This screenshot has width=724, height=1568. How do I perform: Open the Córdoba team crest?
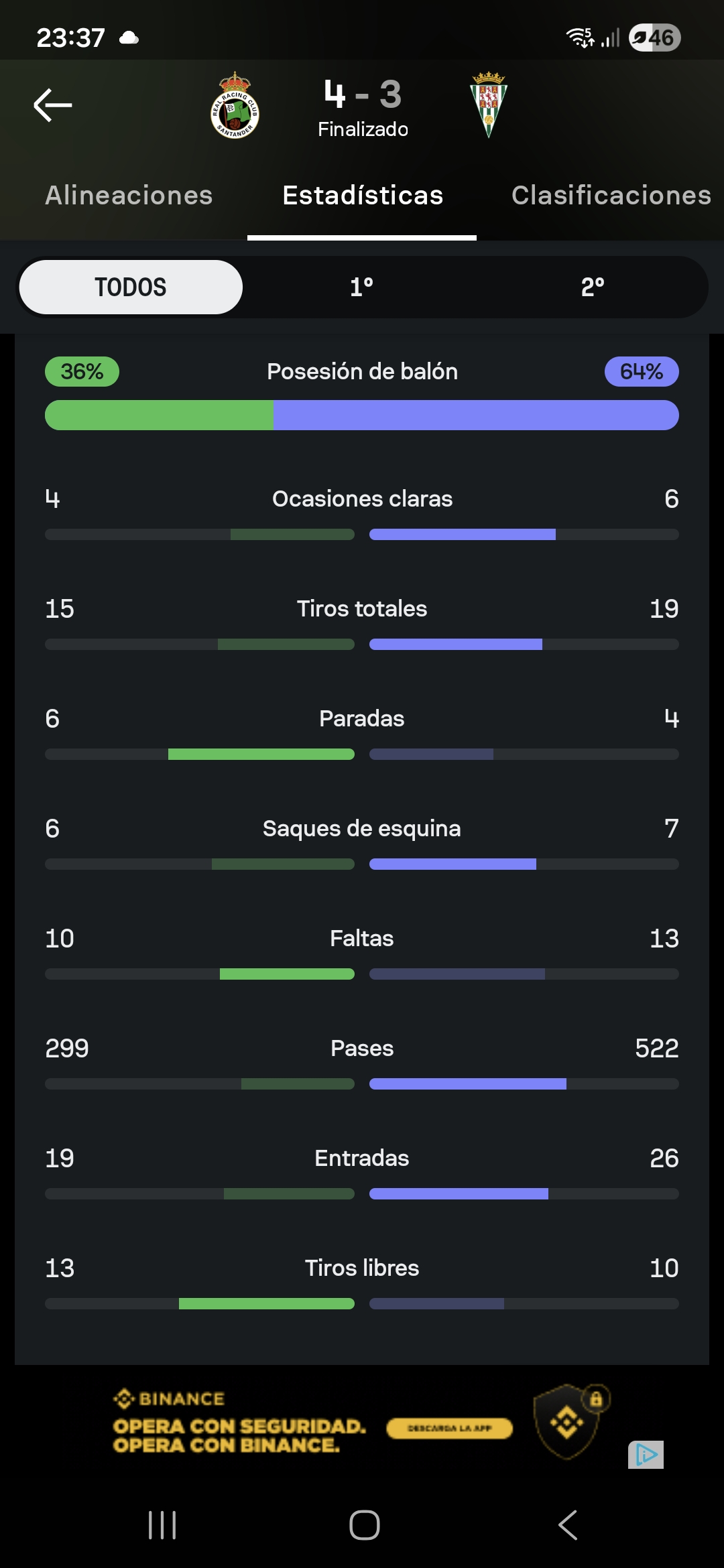pyautogui.click(x=489, y=105)
